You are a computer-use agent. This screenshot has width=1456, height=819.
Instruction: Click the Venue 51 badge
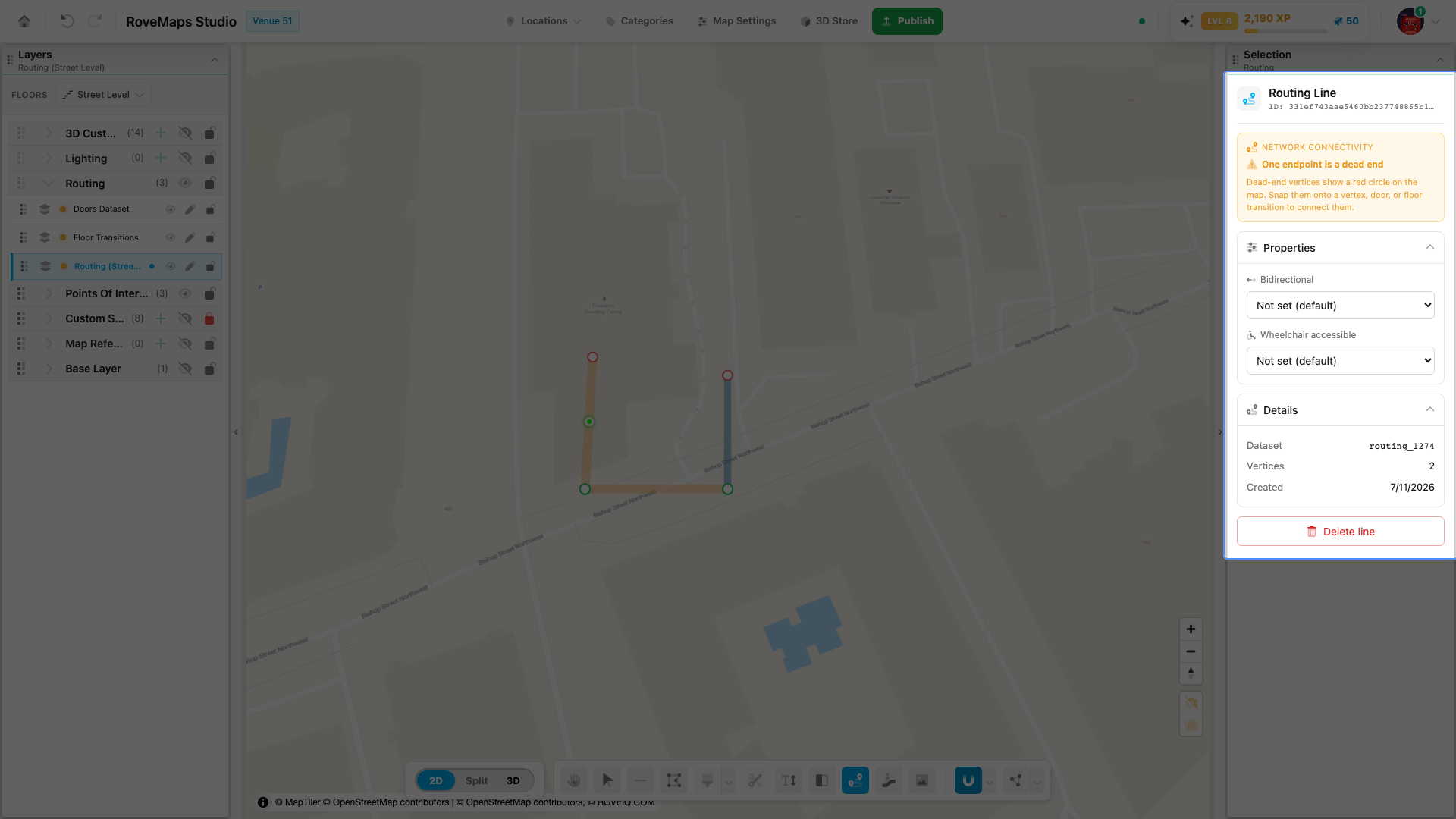tap(272, 21)
